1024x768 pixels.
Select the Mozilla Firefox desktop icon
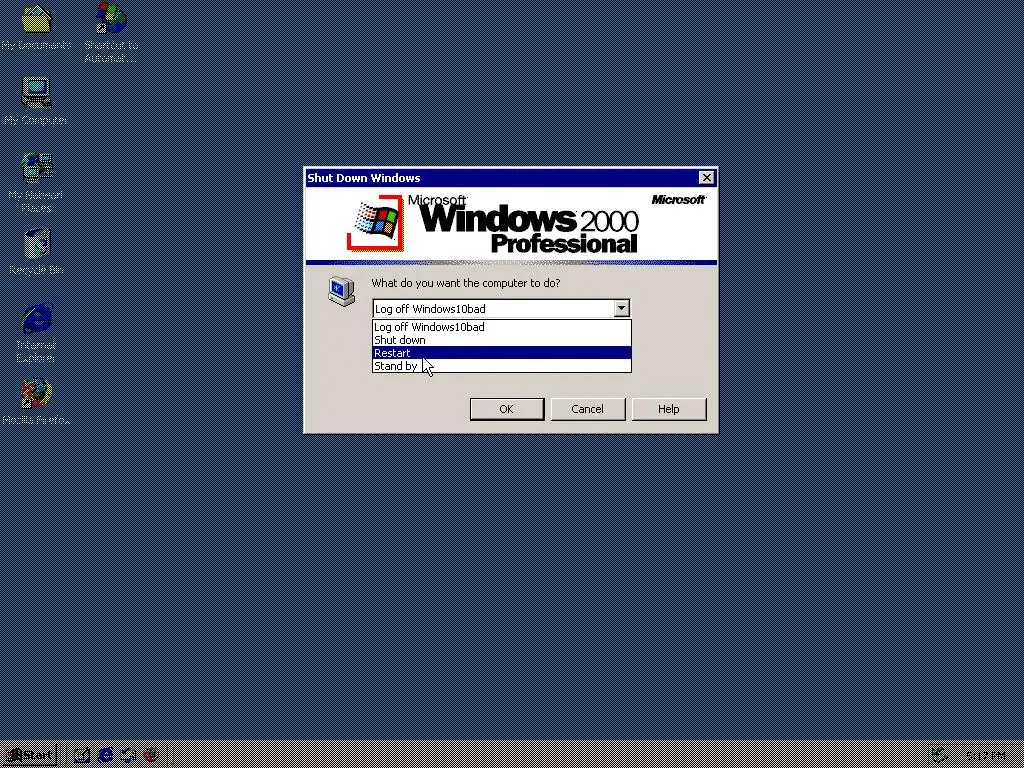36,402
